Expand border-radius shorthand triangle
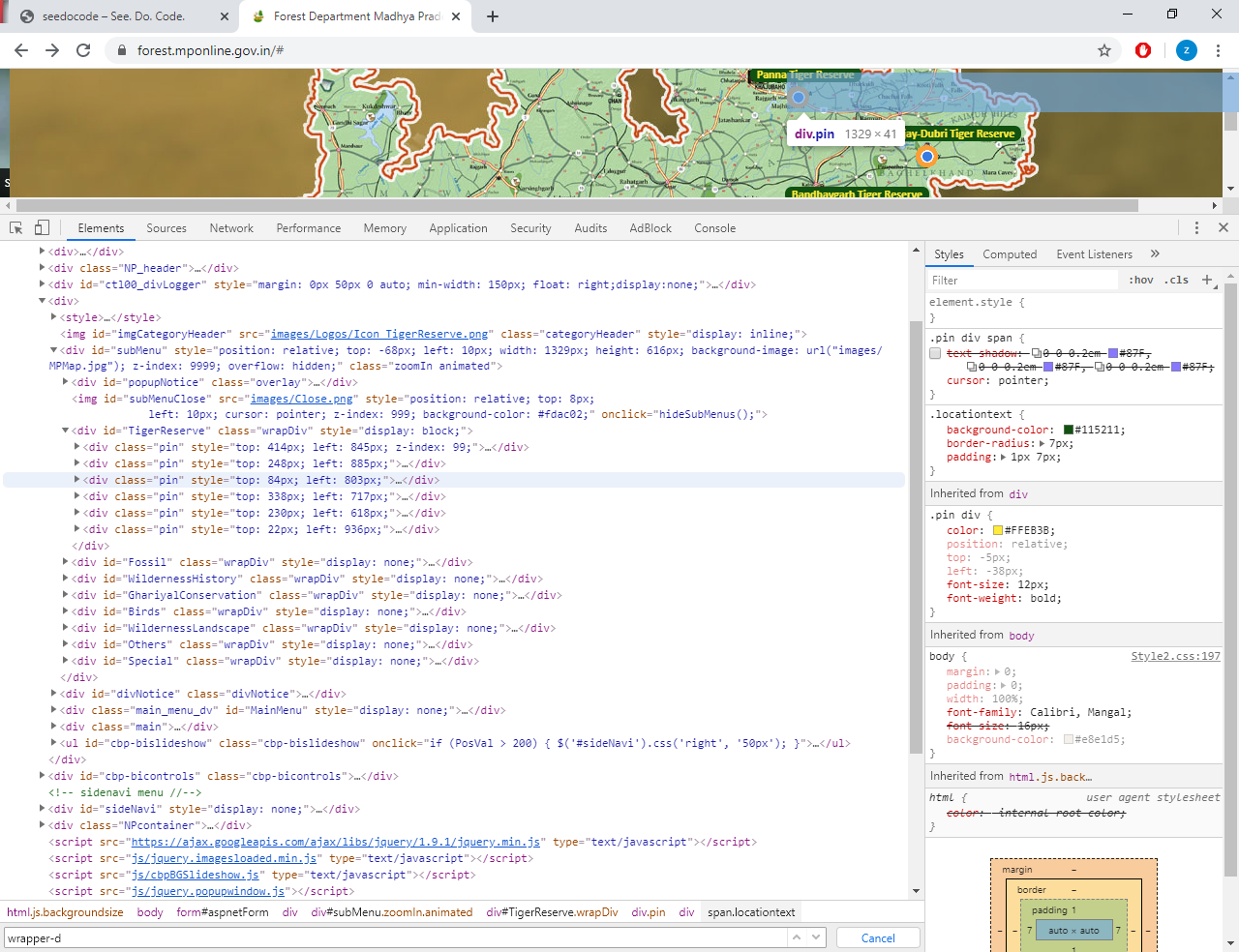The image size is (1239, 952). 1043,443
